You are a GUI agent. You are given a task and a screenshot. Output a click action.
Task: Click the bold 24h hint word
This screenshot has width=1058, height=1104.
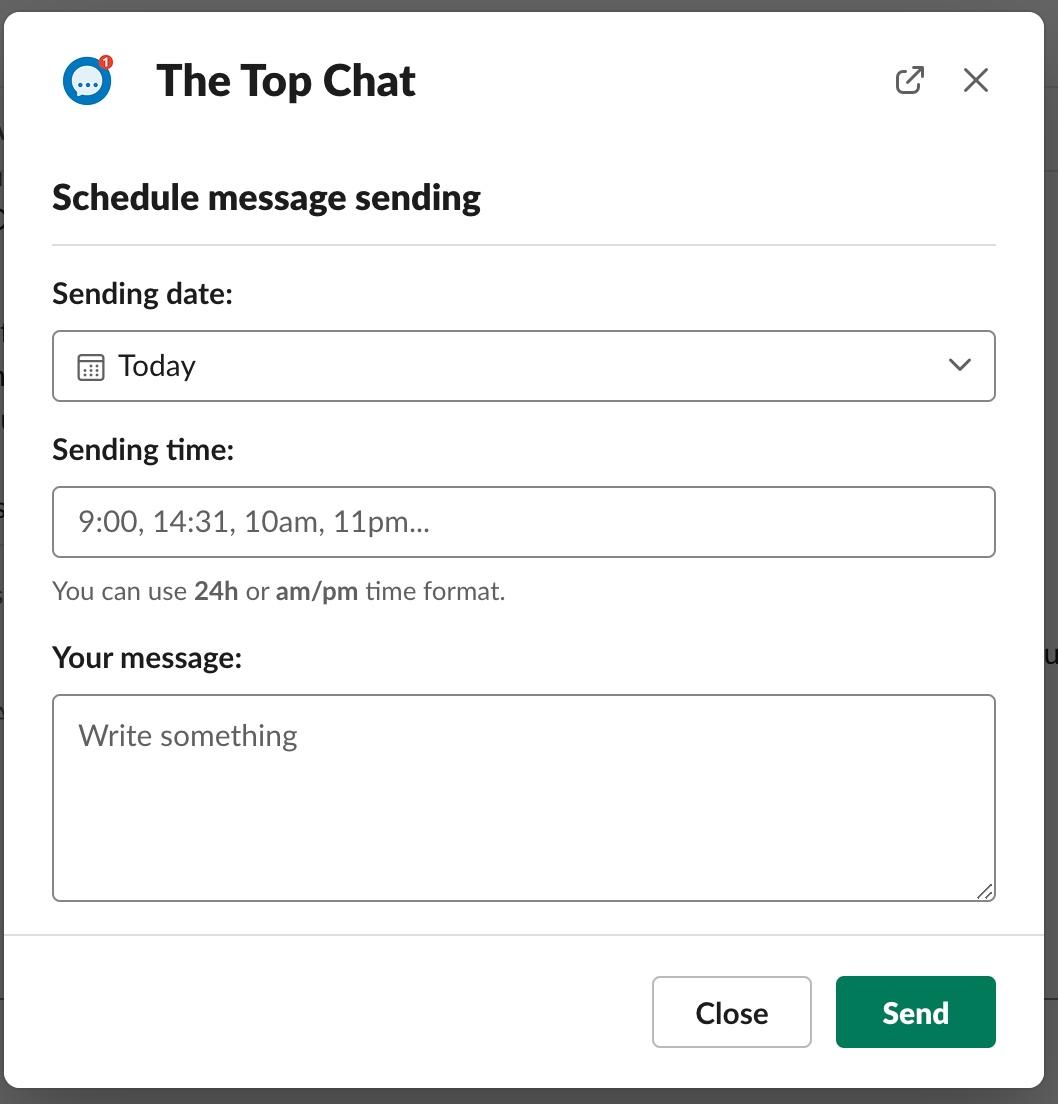click(216, 591)
